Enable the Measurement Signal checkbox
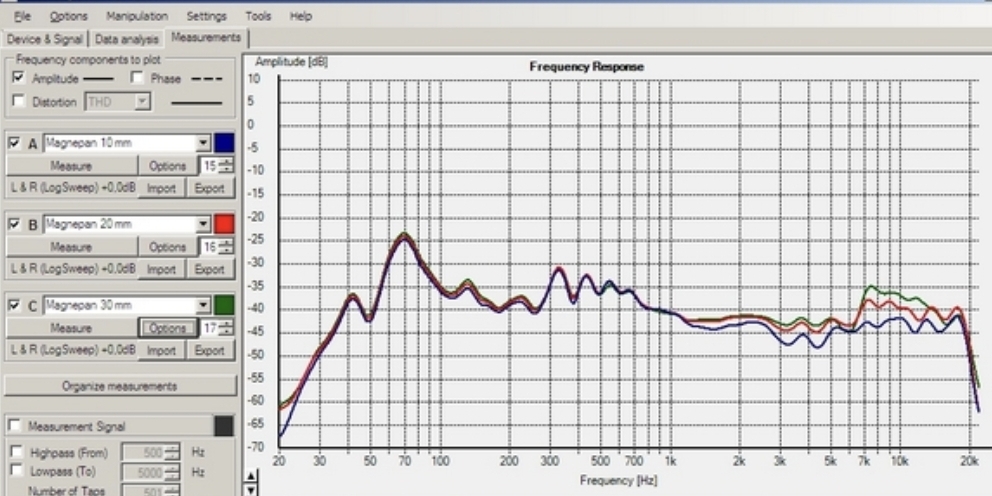Screen dimensions: 992x496 15,426
